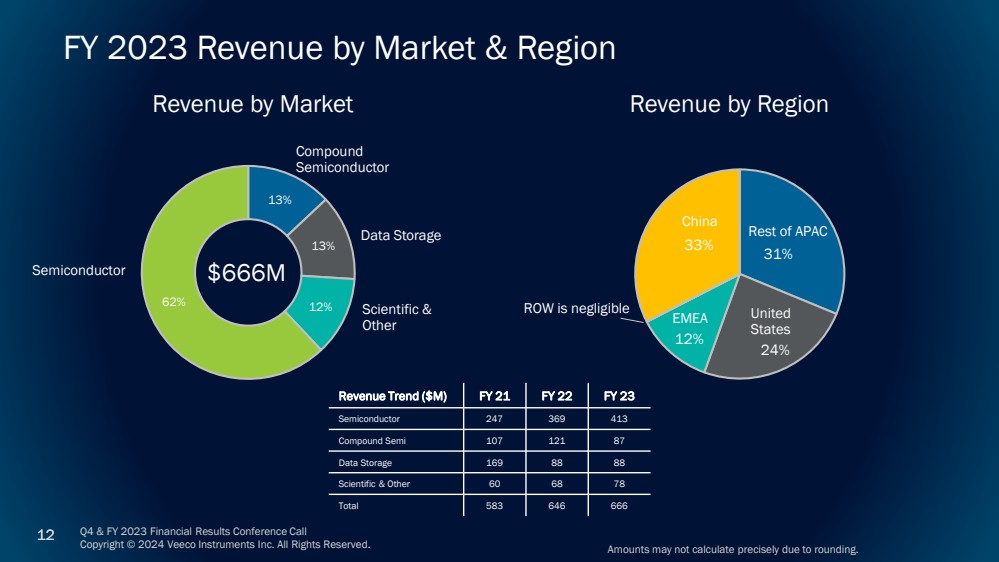Click the slide title FY 2023 Revenue

coord(339,47)
